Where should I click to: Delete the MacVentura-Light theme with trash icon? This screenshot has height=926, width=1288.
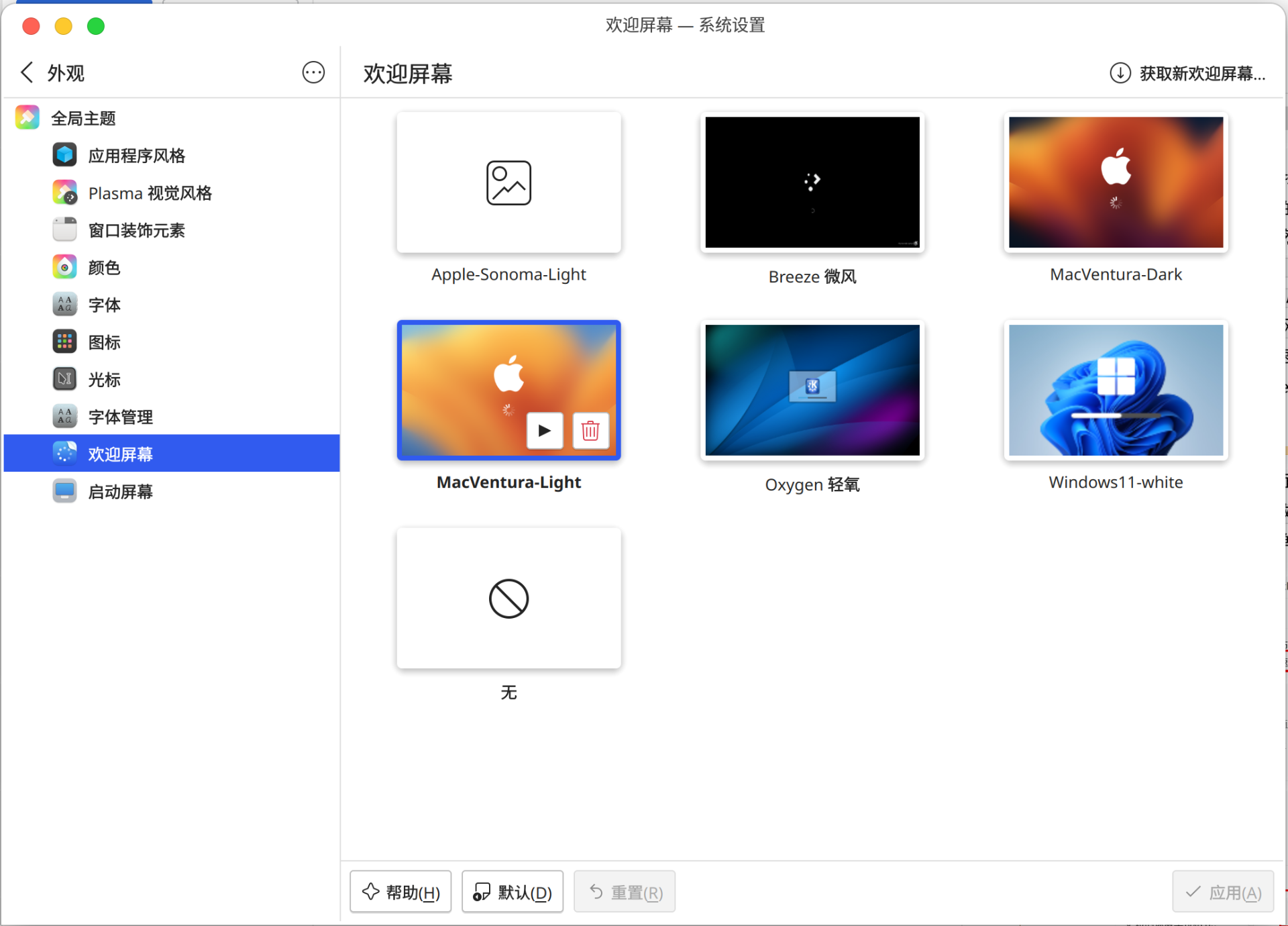[590, 431]
